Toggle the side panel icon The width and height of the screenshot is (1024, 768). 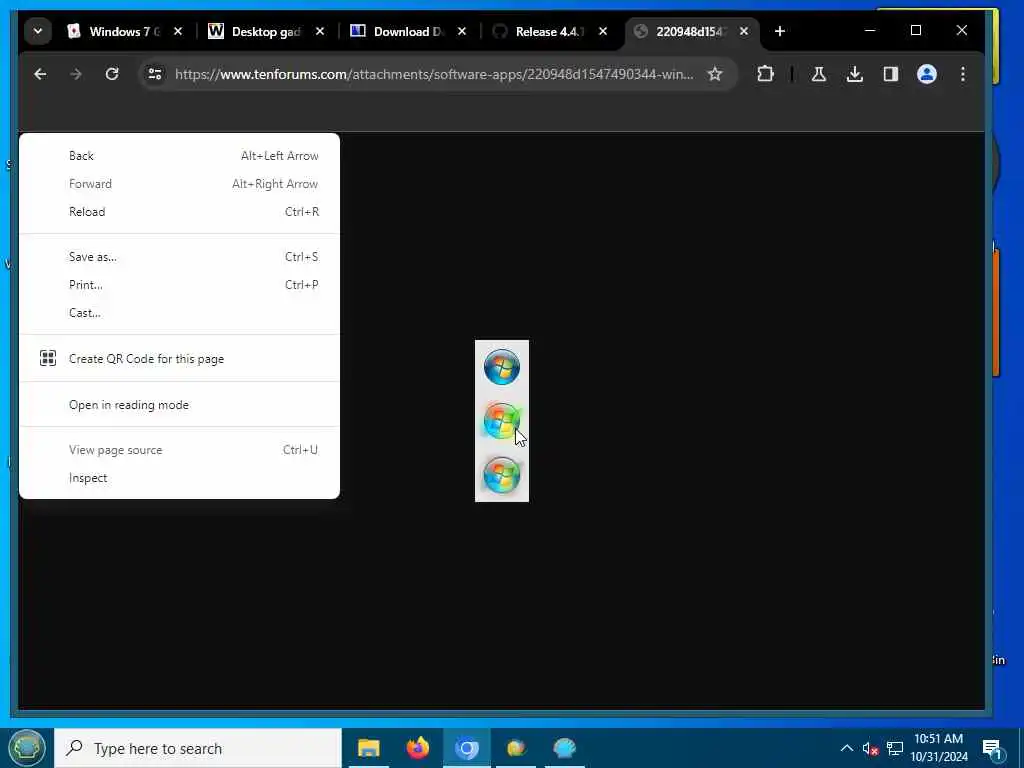891,74
